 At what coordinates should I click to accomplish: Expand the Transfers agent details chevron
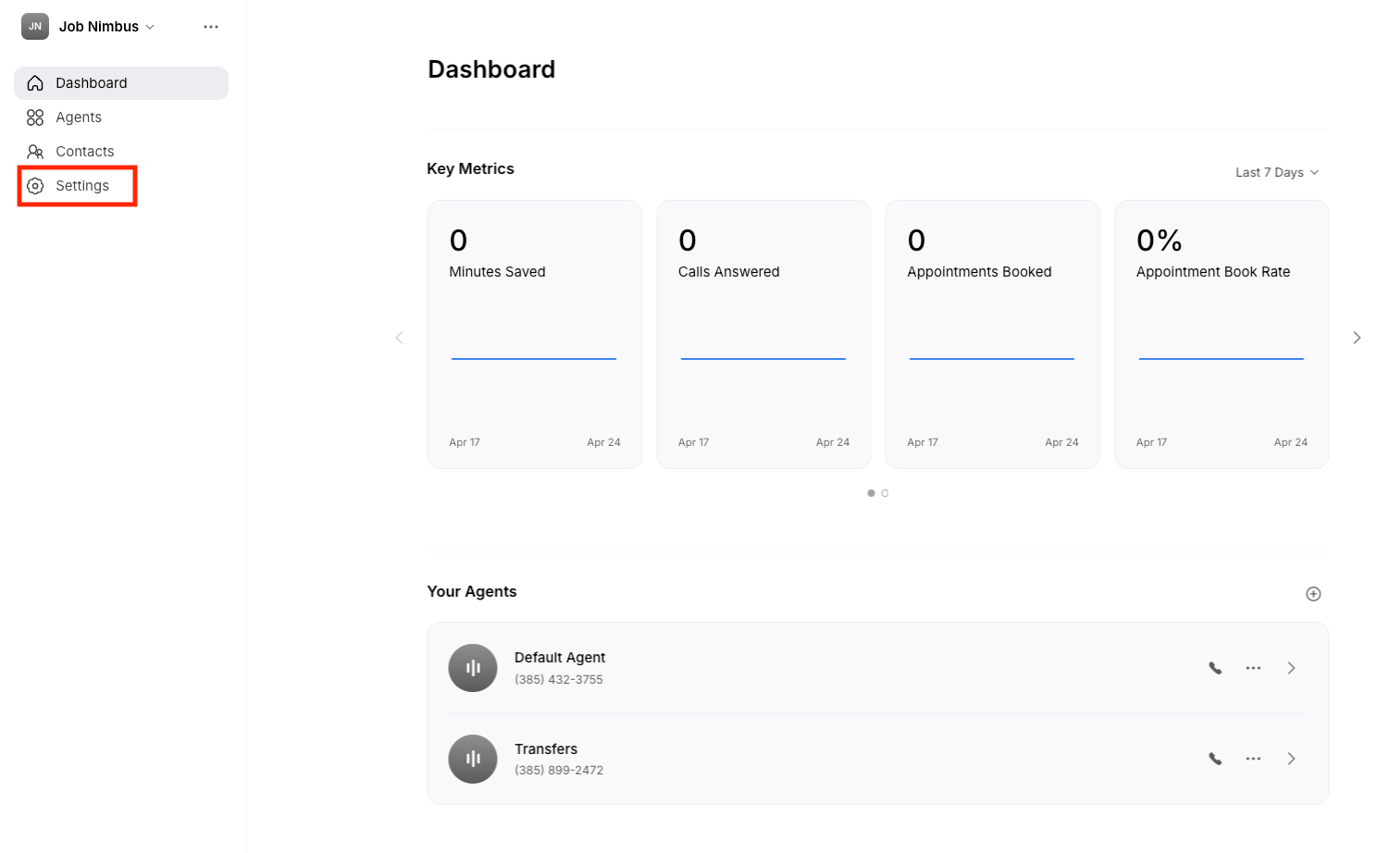point(1291,758)
